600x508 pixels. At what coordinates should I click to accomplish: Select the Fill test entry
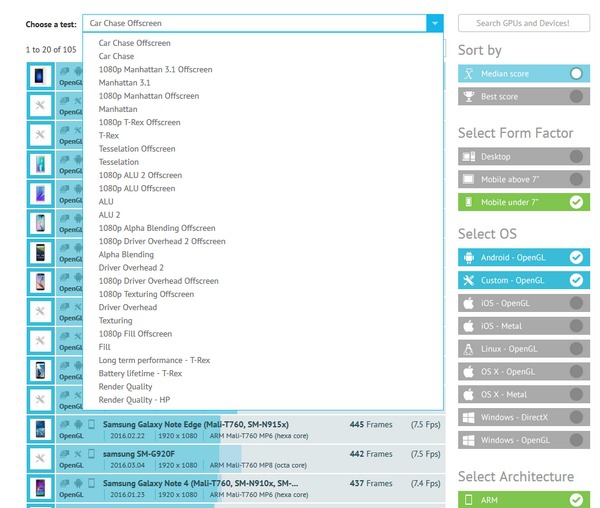[104, 347]
